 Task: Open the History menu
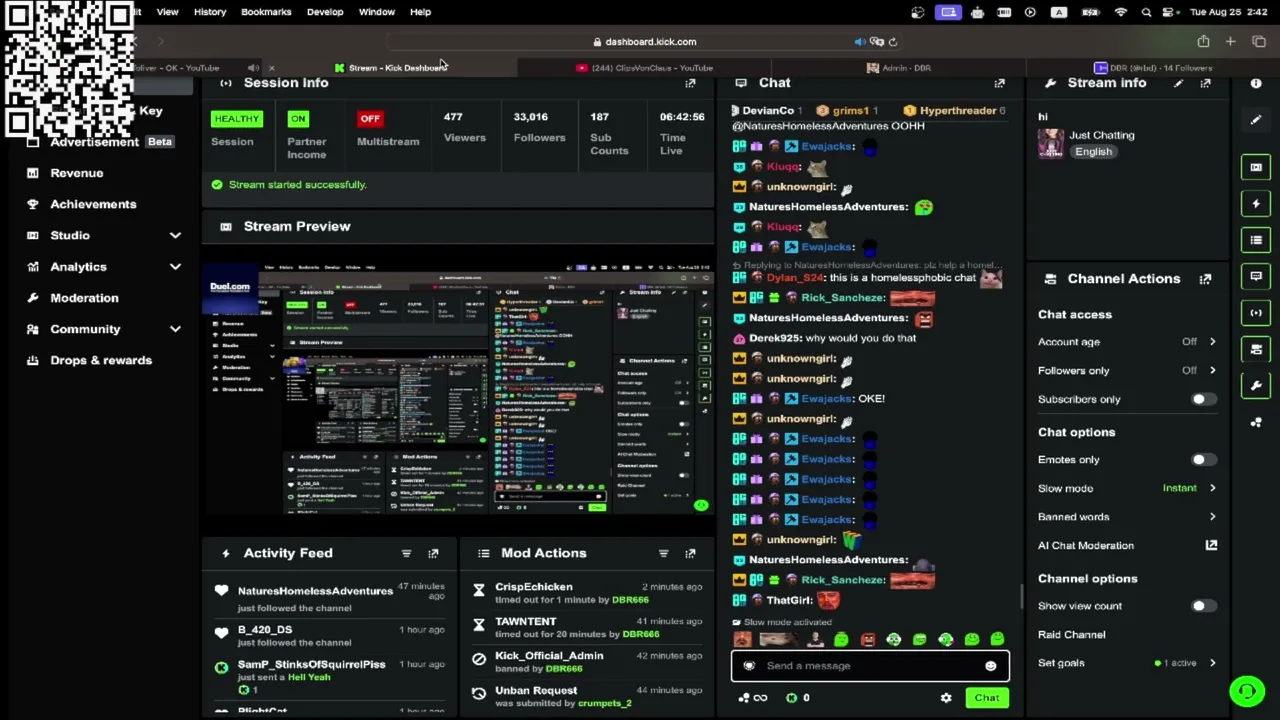(210, 12)
